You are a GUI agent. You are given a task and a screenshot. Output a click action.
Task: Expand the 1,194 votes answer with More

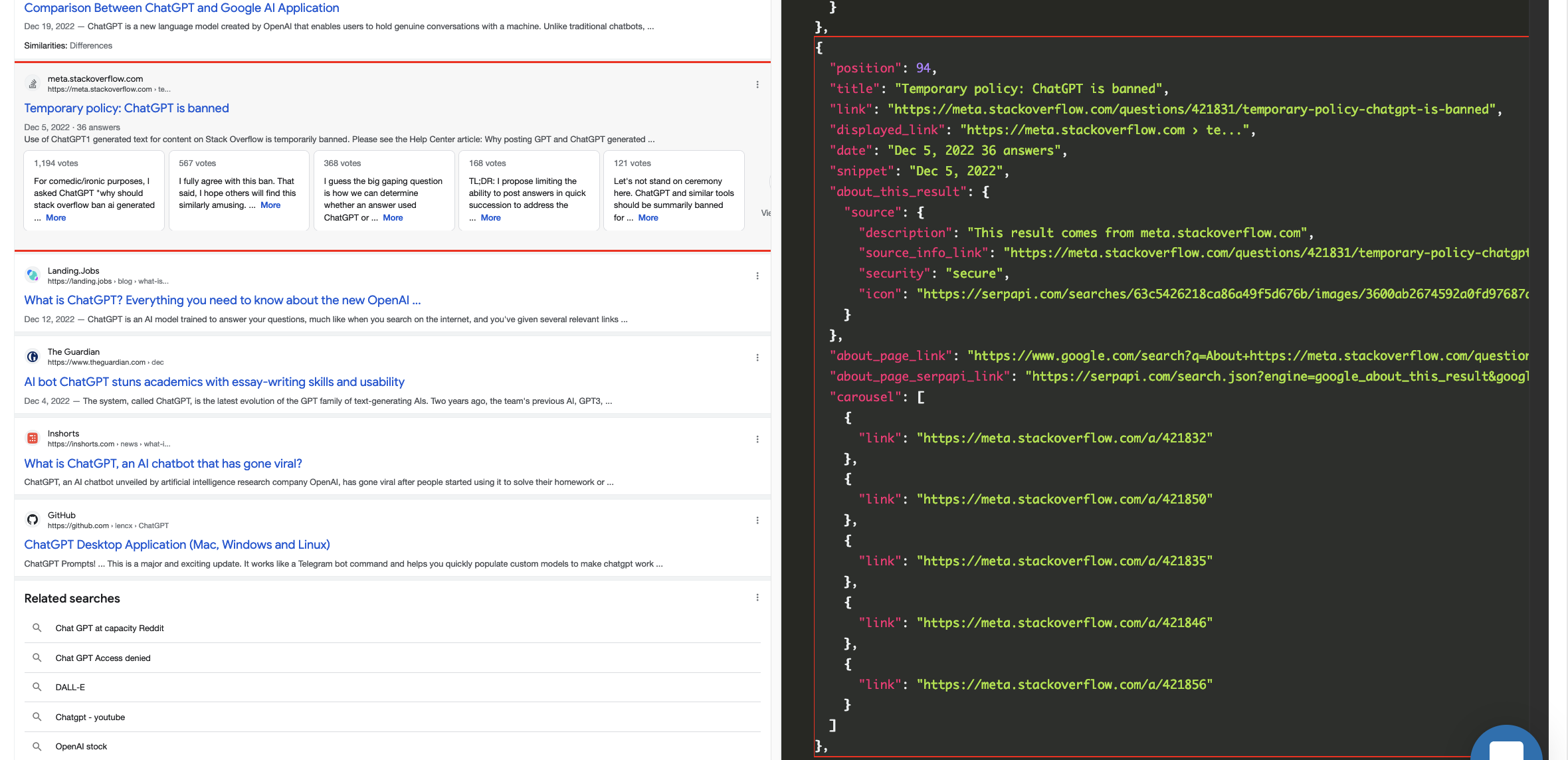click(x=54, y=217)
